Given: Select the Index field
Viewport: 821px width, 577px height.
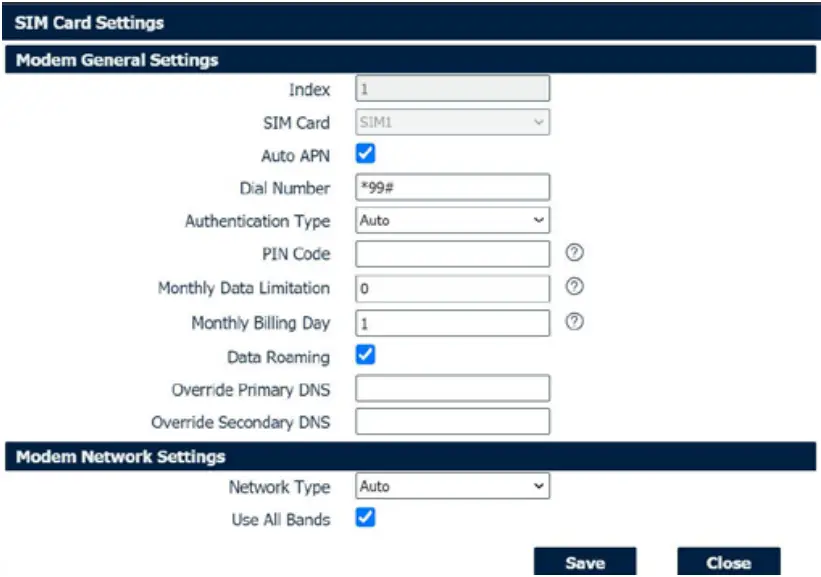Looking at the screenshot, I should pos(452,89).
